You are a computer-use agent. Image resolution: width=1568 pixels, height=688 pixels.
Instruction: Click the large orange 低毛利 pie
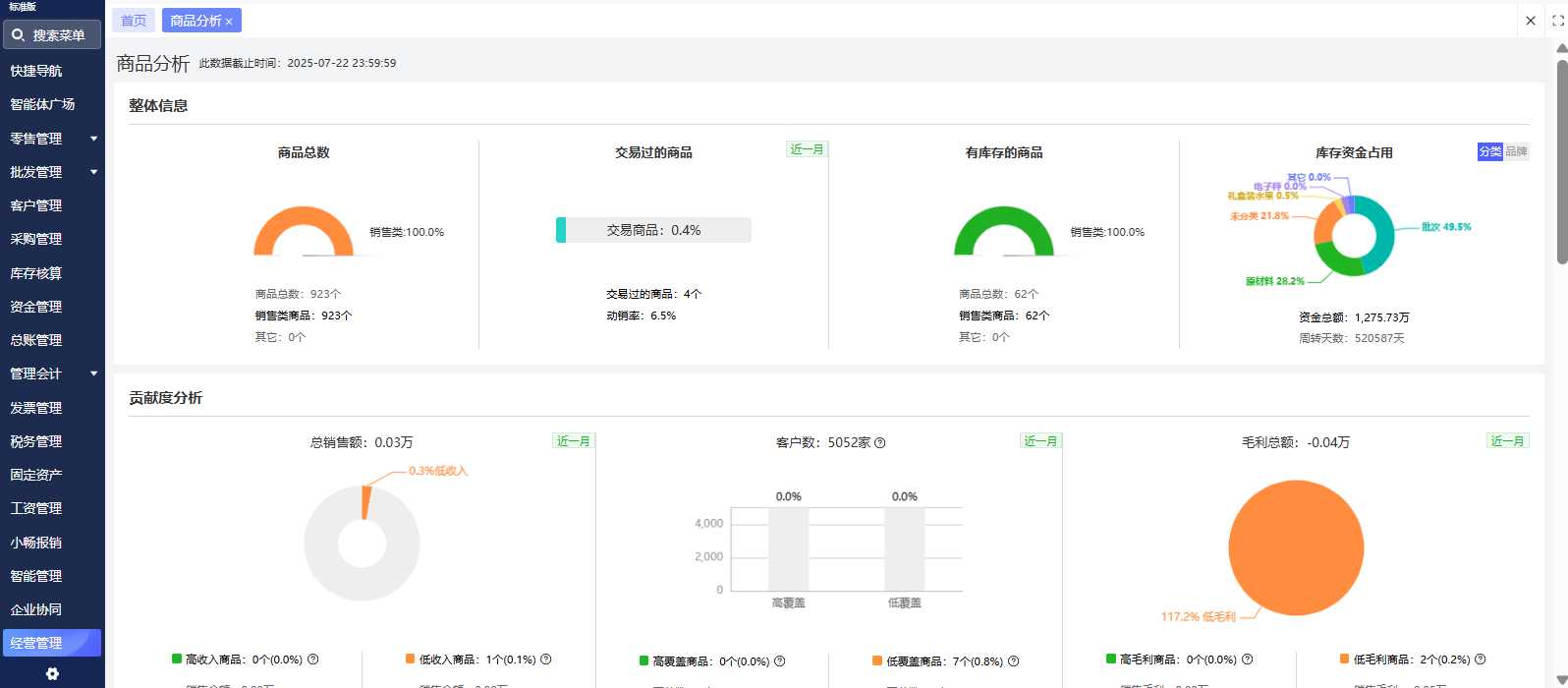1296,547
